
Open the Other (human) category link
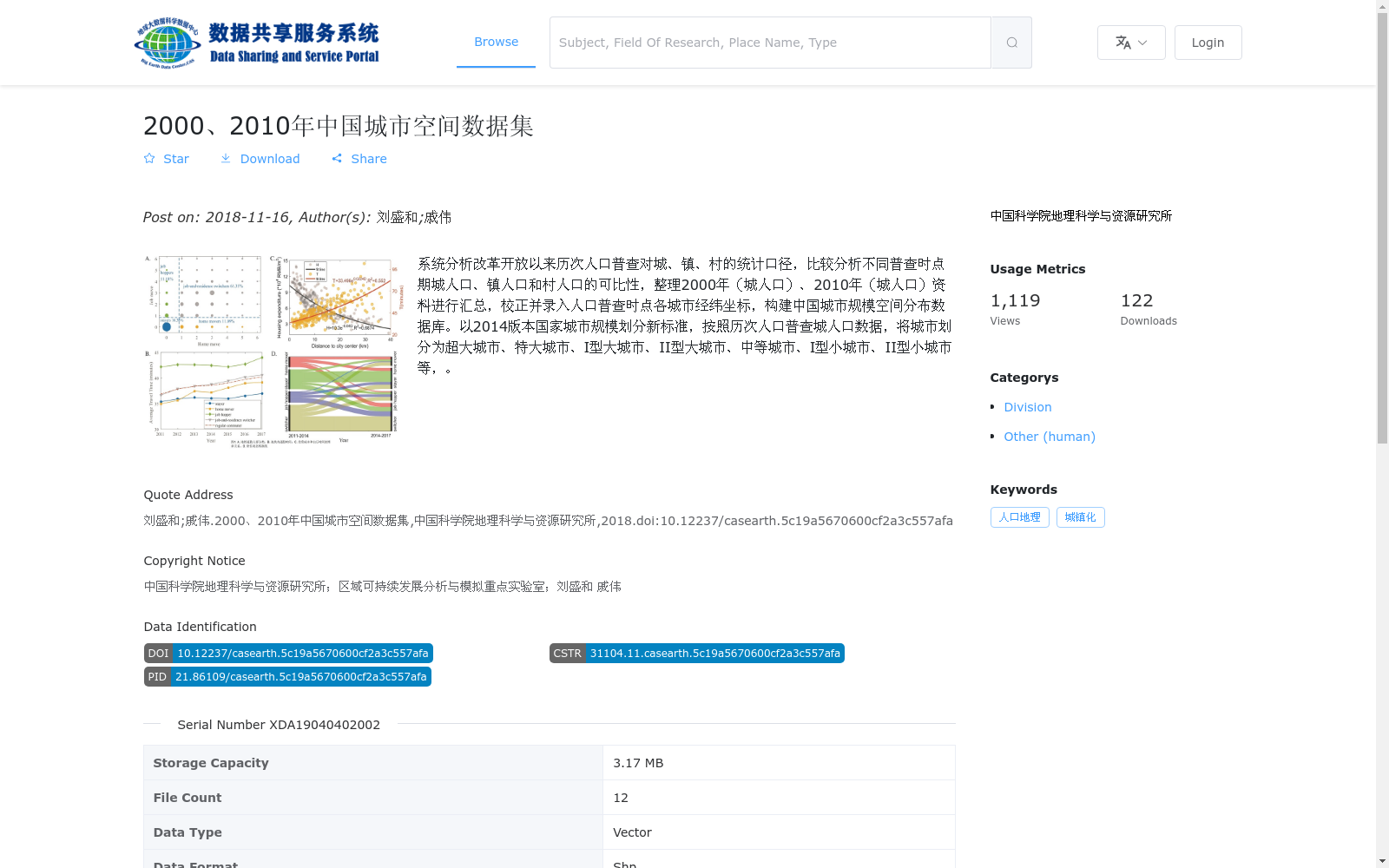tap(1050, 437)
